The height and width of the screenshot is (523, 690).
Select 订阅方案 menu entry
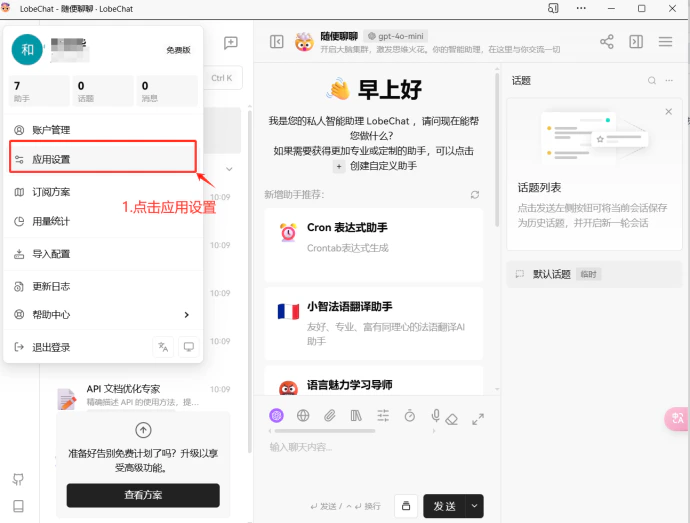pos(103,192)
